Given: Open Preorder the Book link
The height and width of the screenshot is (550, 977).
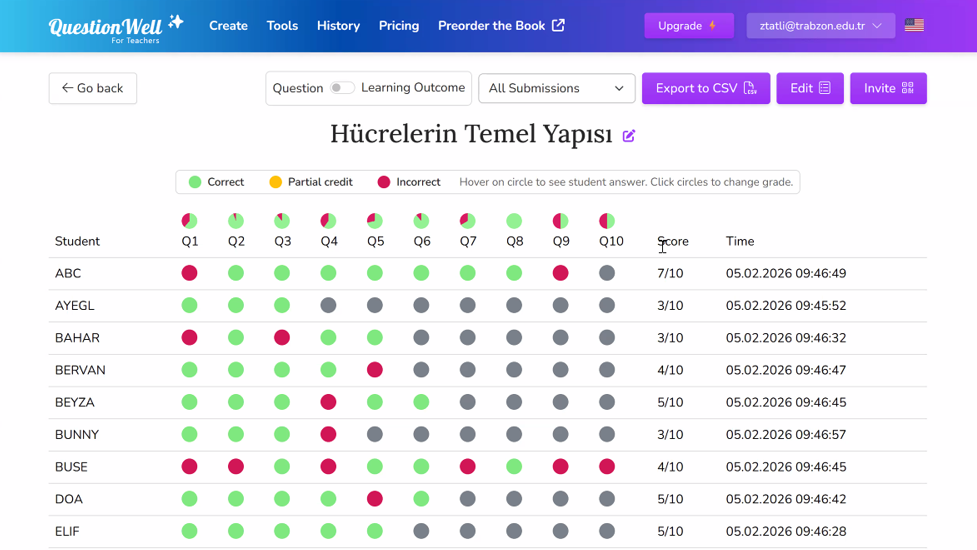Looking at the screenshot, I should (x=501, y=26).
